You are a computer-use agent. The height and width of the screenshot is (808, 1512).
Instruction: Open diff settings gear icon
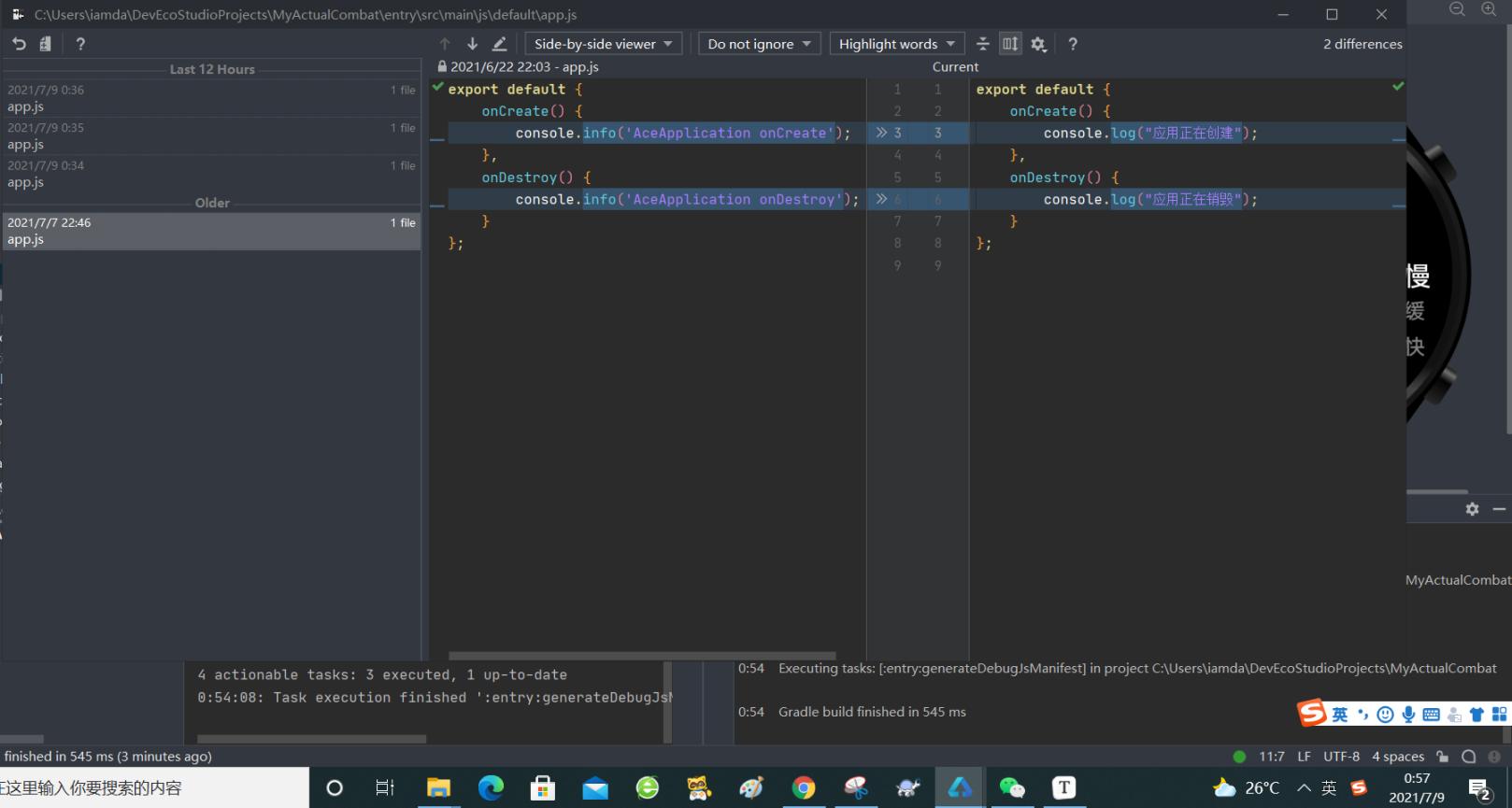[1038, 44]
